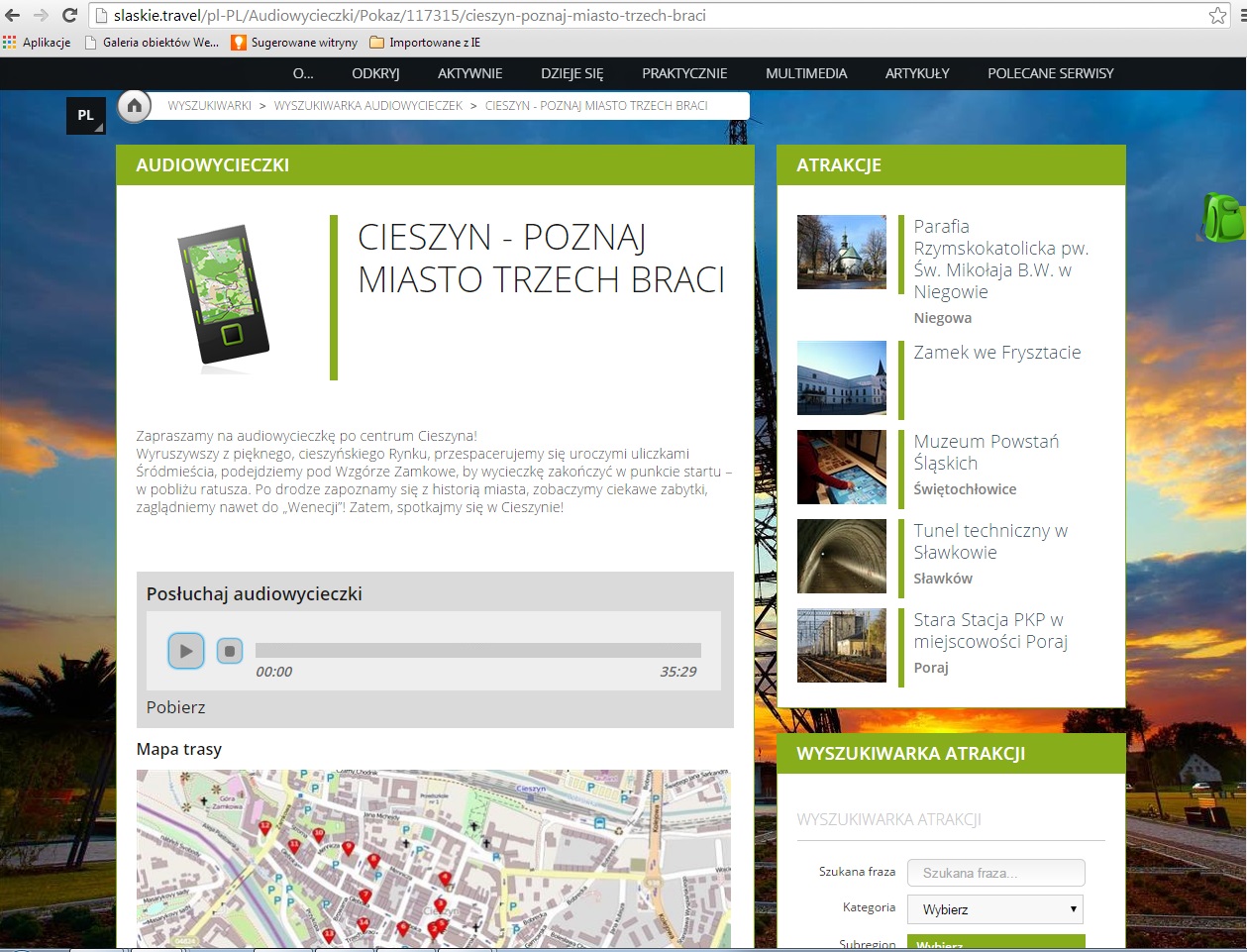Click the green backpack icon
Image resolution: width=1247 pixels, height=952 pixels.
(1224, 217)
